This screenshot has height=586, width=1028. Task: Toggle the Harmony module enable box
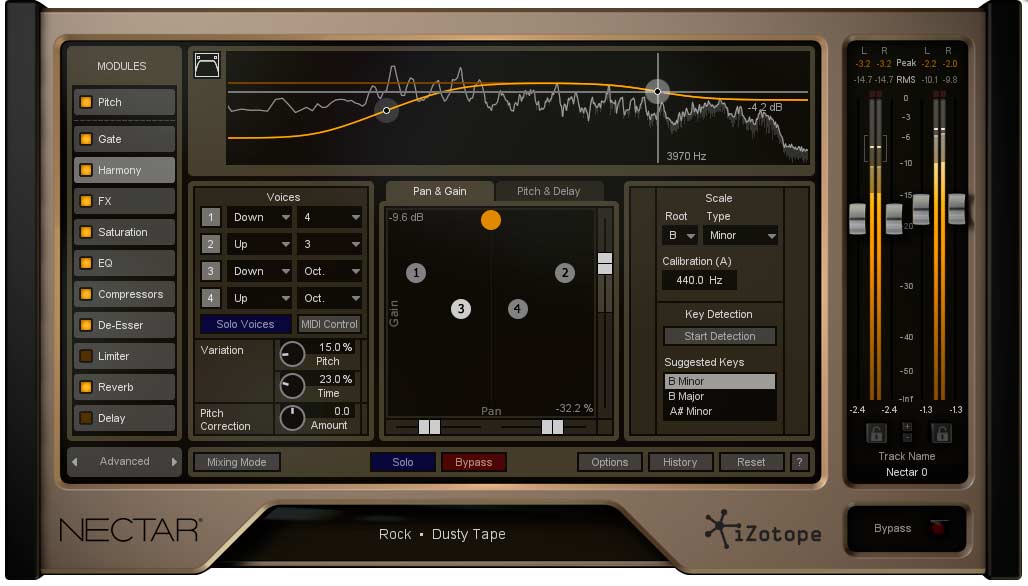86,170
